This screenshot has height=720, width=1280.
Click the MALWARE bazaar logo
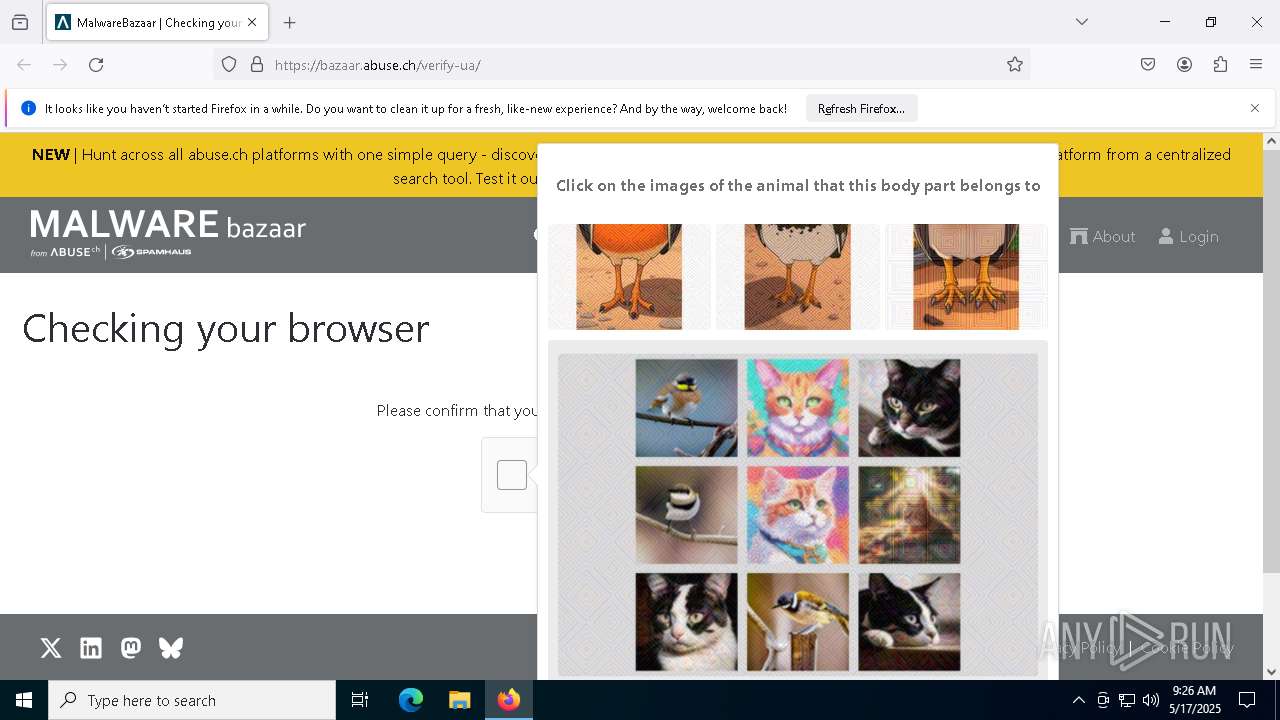point(168,234)
